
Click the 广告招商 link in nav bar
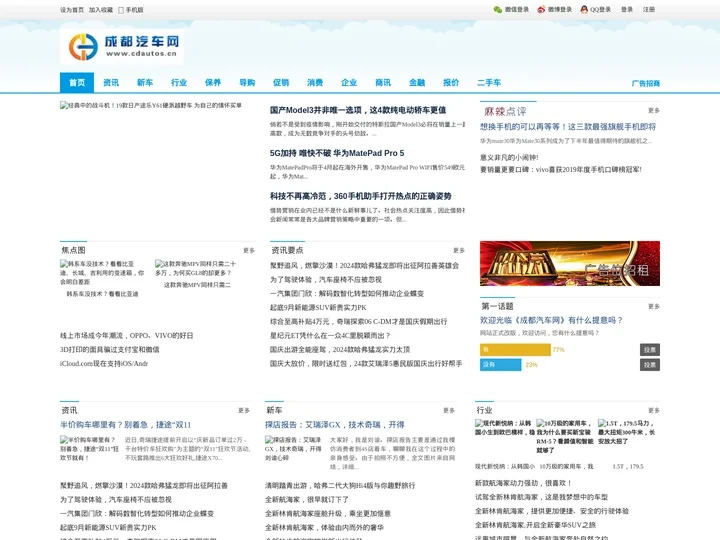646,84
